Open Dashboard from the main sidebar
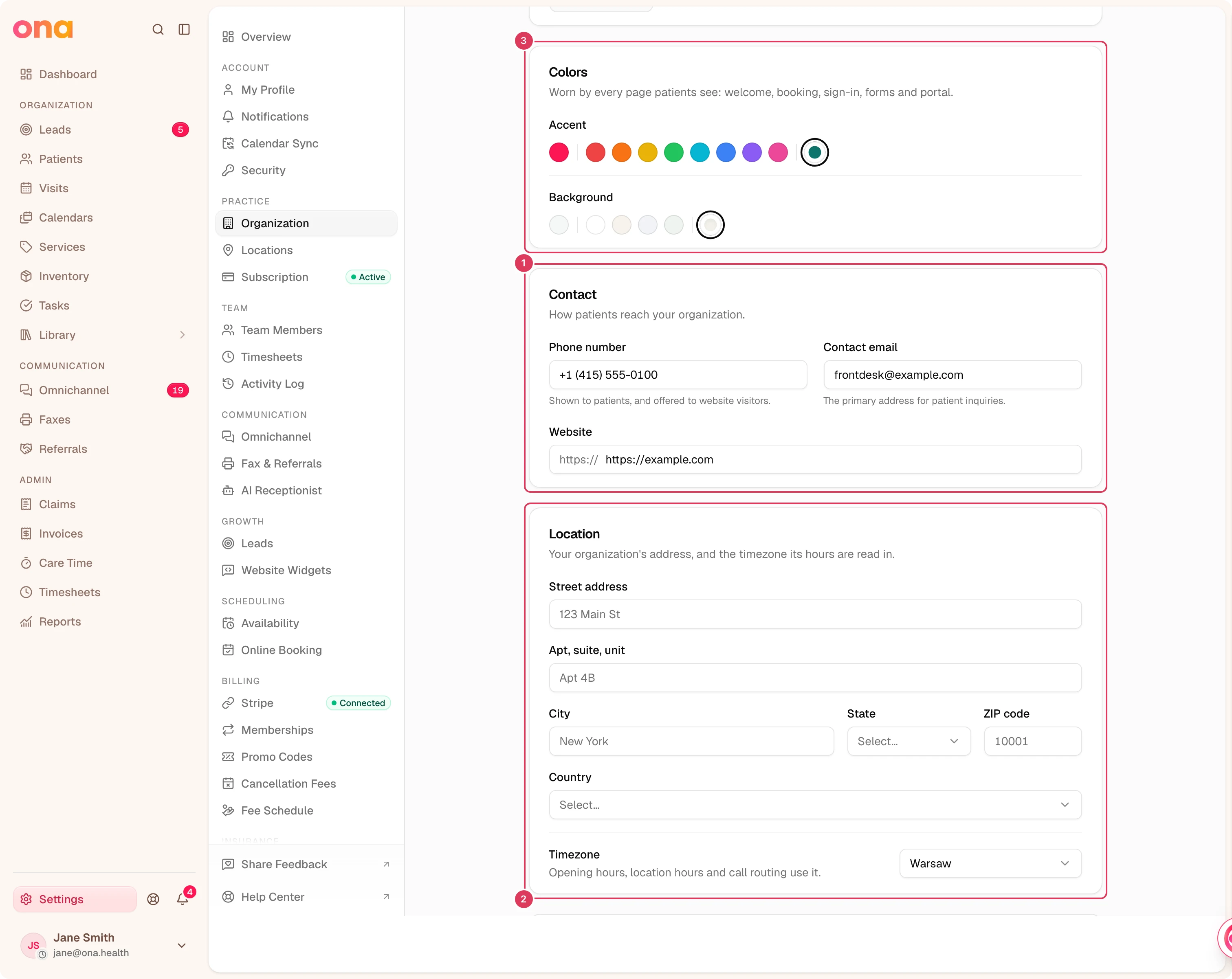This screenshot has width=1232, height=979. tap(103, 74)
